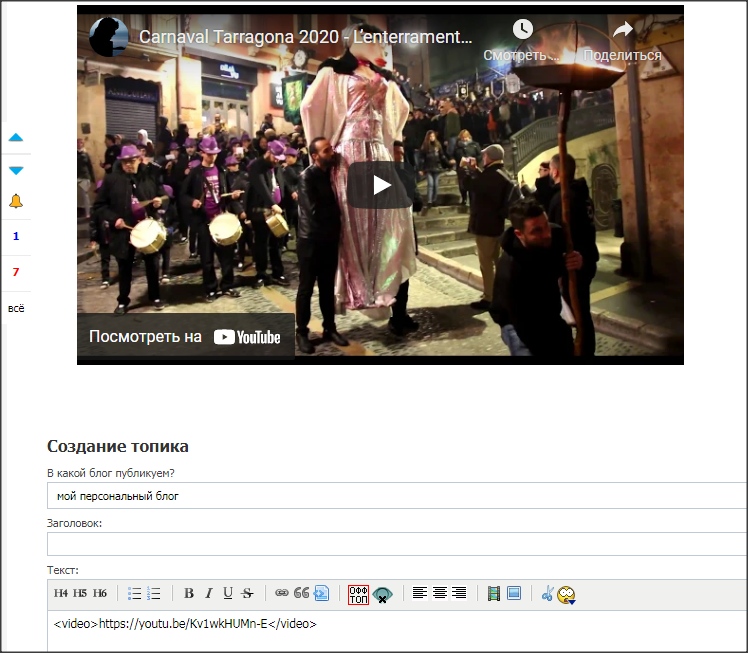Play the Carnaval Tarragona video
748x653 pixels.
click(x=381, y=184)
